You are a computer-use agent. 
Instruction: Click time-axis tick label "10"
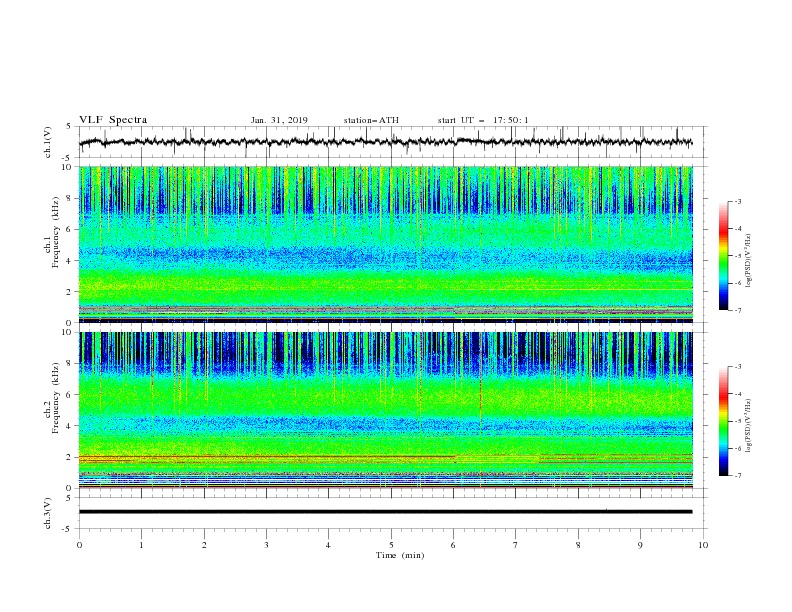[x=703, y=545]
